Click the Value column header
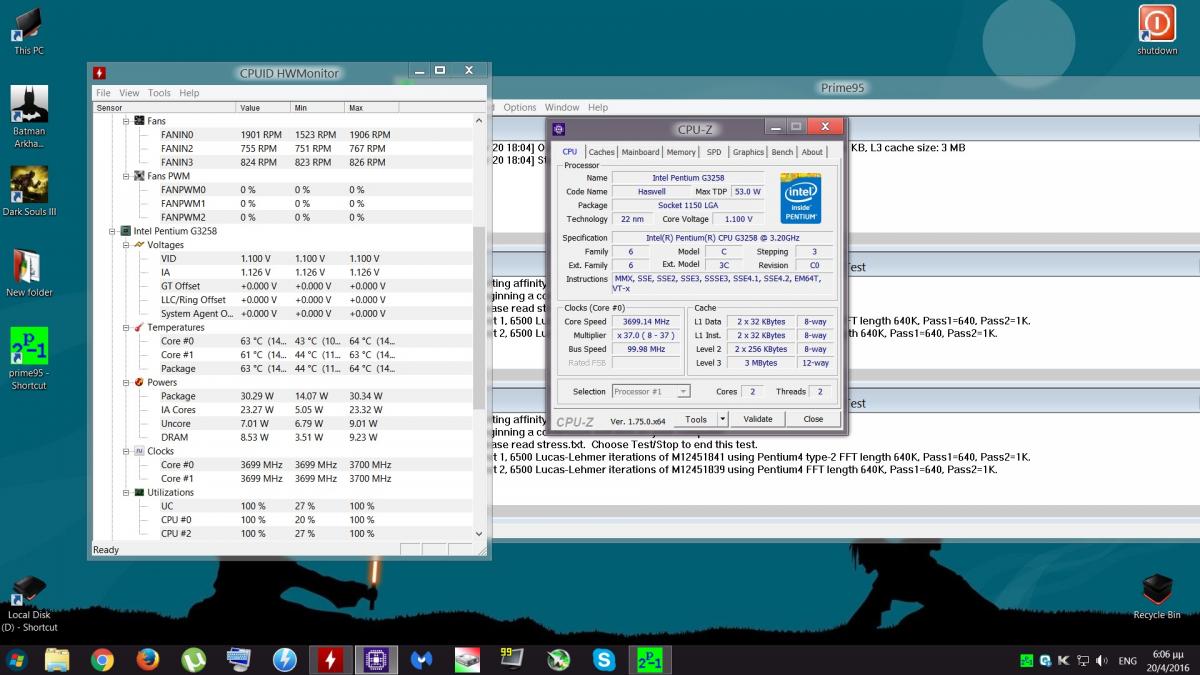This screenshot has height=675, width=1200. pos(263,107)
